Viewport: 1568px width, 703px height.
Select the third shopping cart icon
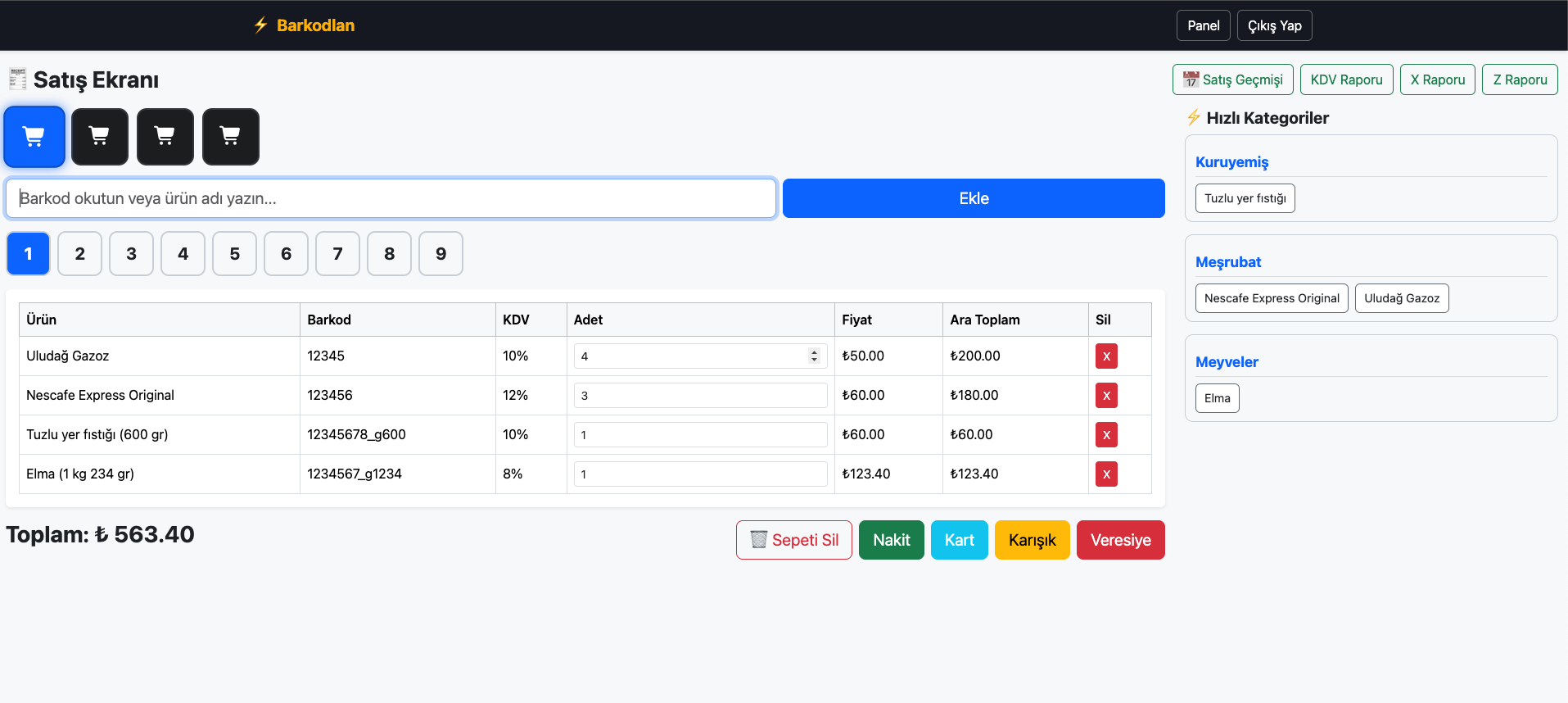[x=165, y=137]
